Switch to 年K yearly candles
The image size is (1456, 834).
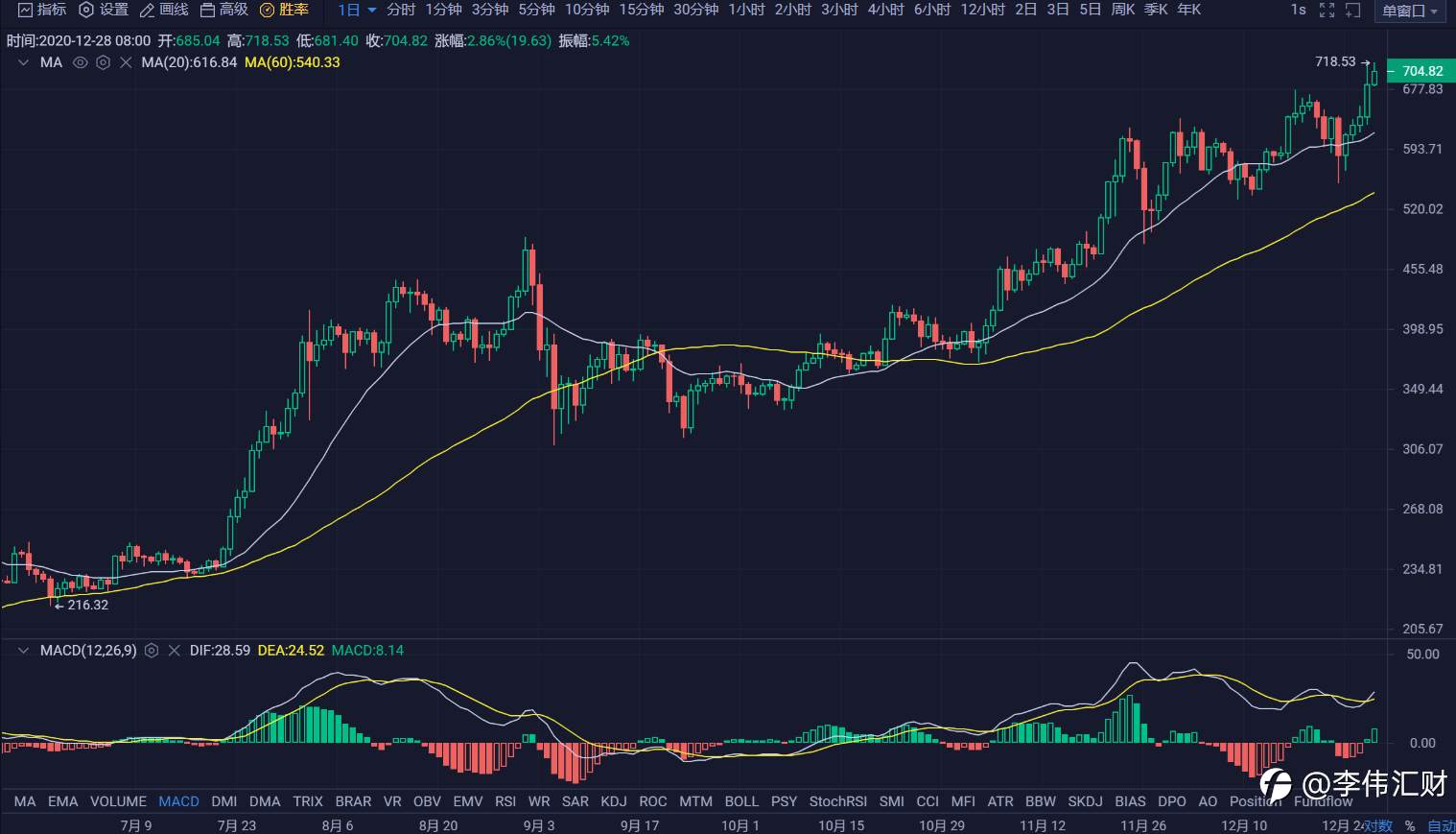tap(1188, 10)
